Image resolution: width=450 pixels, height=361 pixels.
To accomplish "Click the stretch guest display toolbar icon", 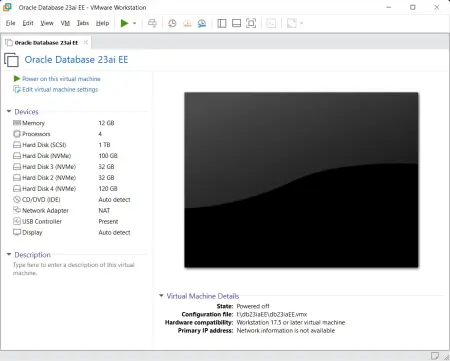I will (x=292, y=23).
